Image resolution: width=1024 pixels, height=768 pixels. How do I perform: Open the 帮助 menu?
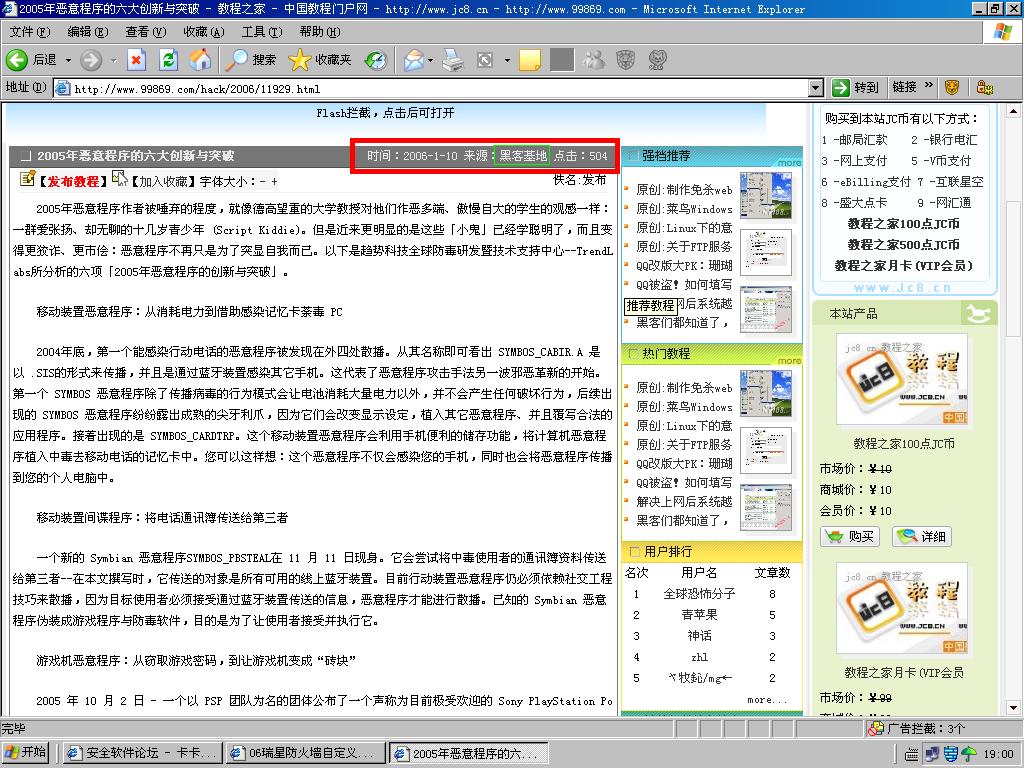320,31
